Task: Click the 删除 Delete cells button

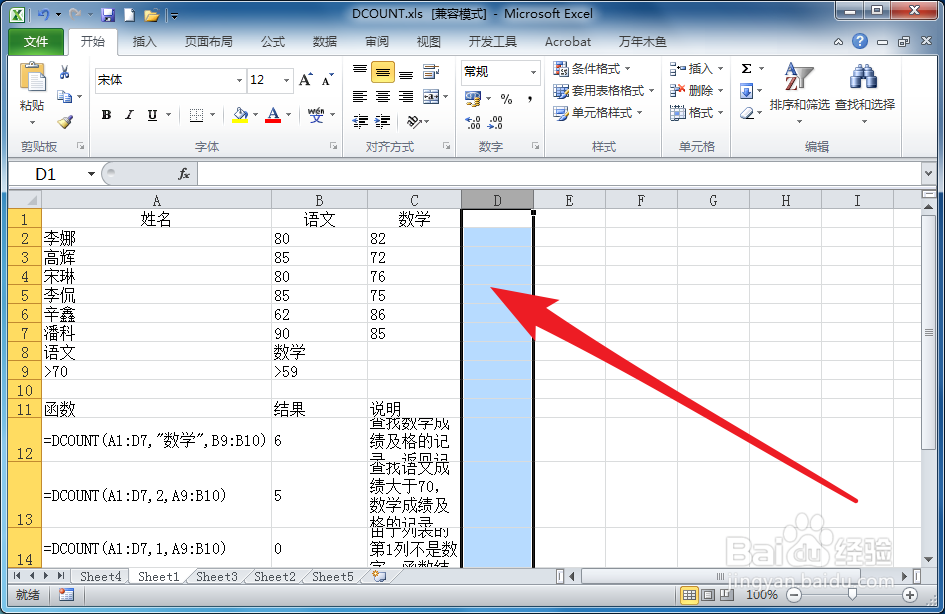Action: (695, 90)
